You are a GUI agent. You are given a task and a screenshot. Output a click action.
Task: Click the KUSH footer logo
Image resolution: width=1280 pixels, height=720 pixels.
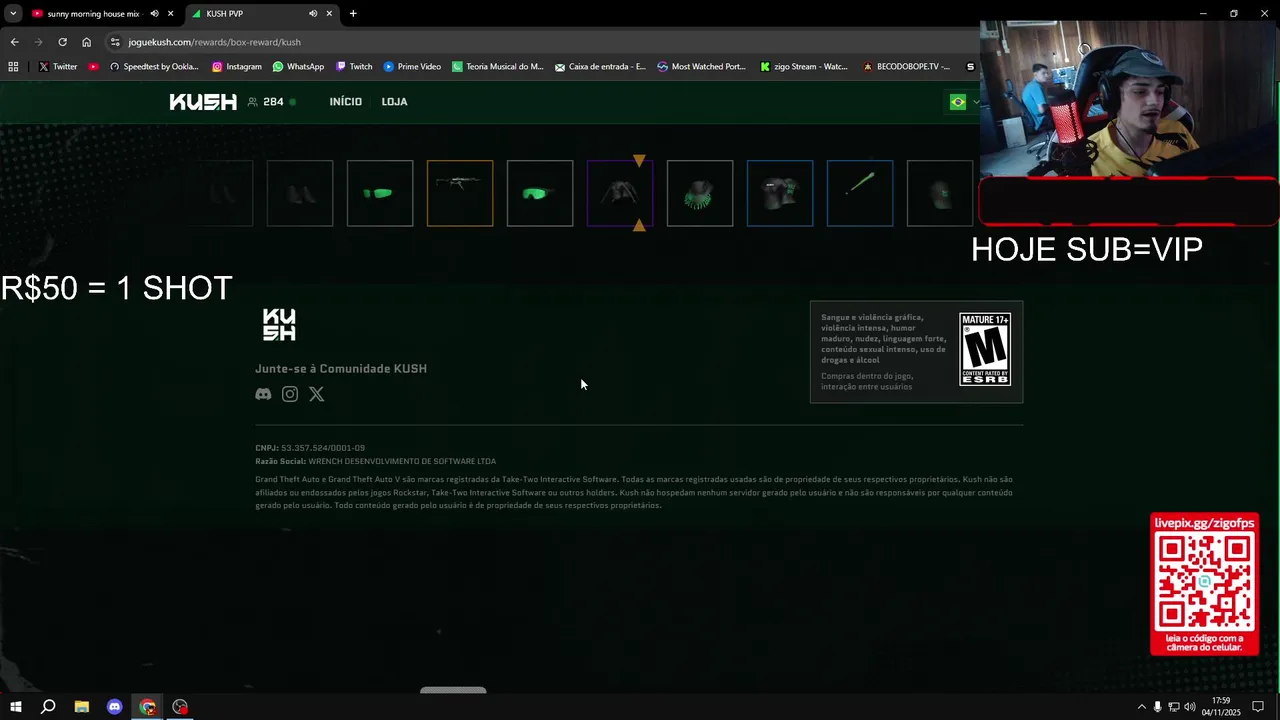pos(279,325)
